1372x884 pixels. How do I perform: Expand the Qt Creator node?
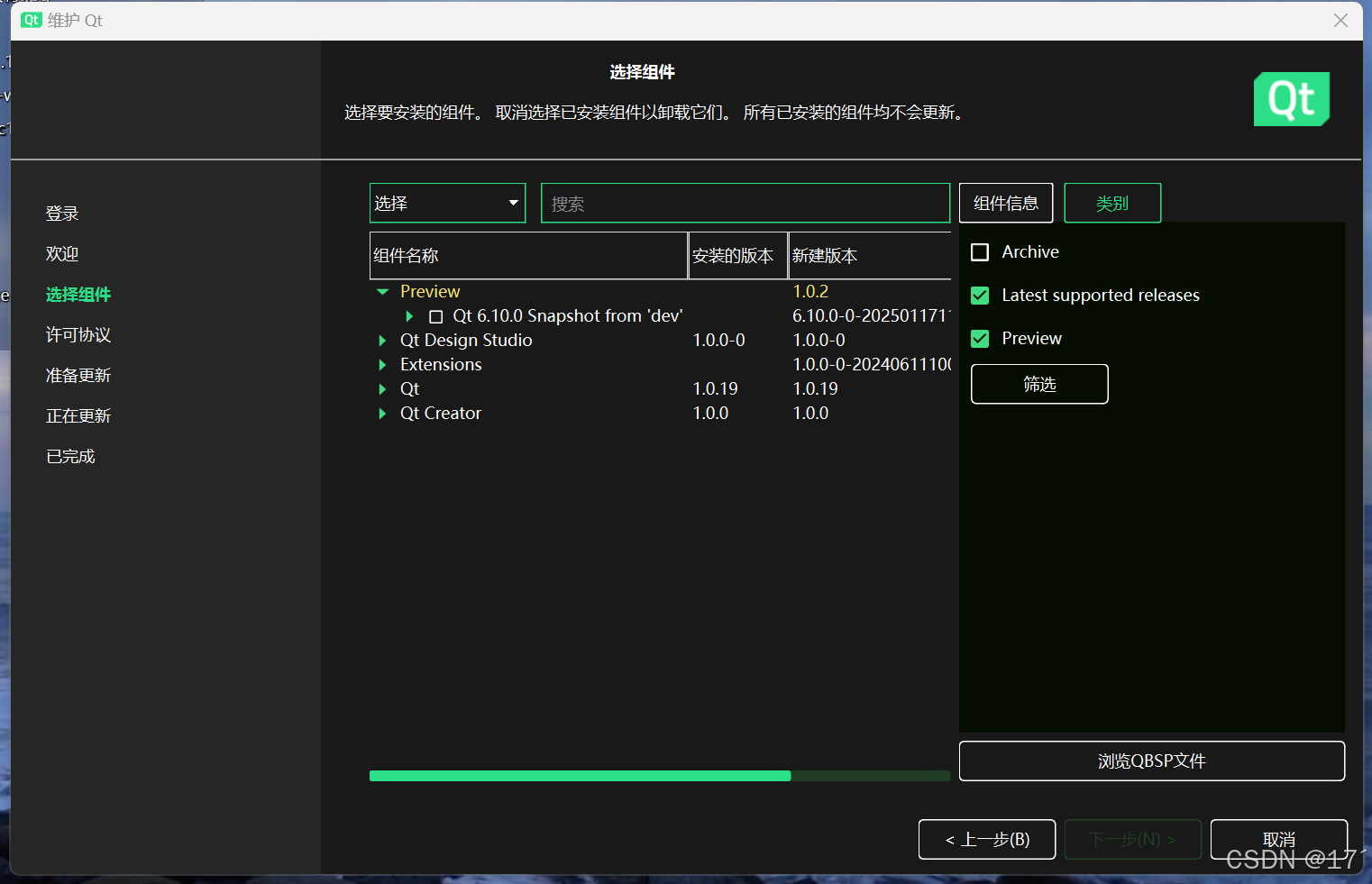coord(382,414)
